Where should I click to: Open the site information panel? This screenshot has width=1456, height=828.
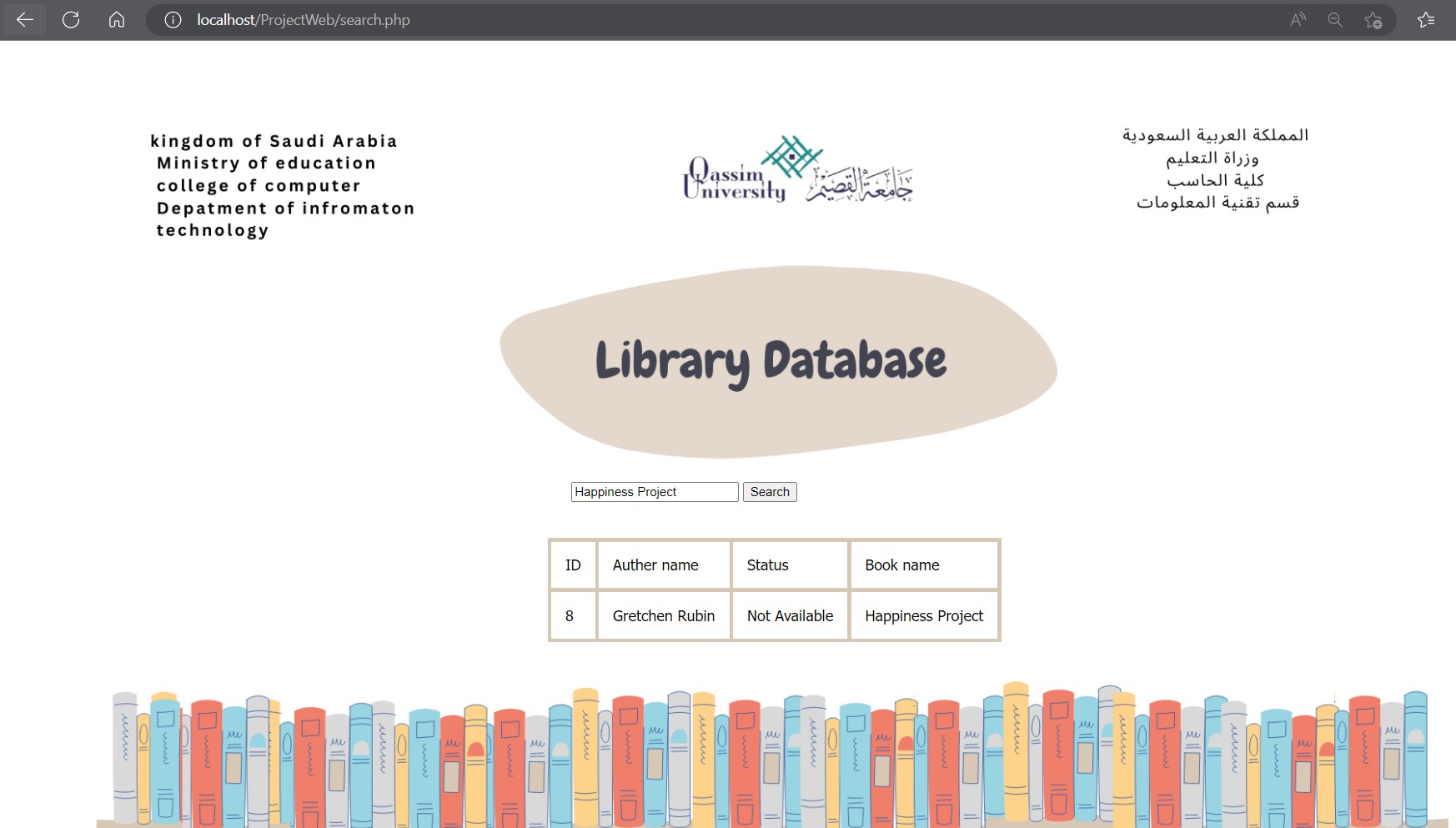tap(171, 19)
